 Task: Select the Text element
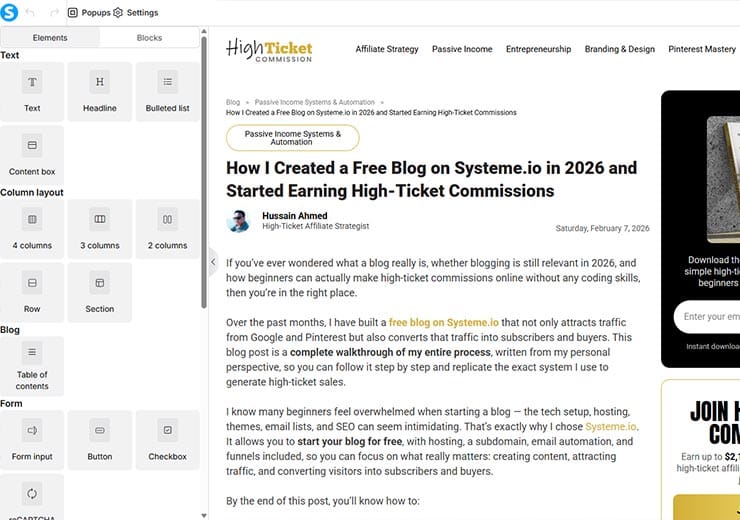click(x=32, y=92)
